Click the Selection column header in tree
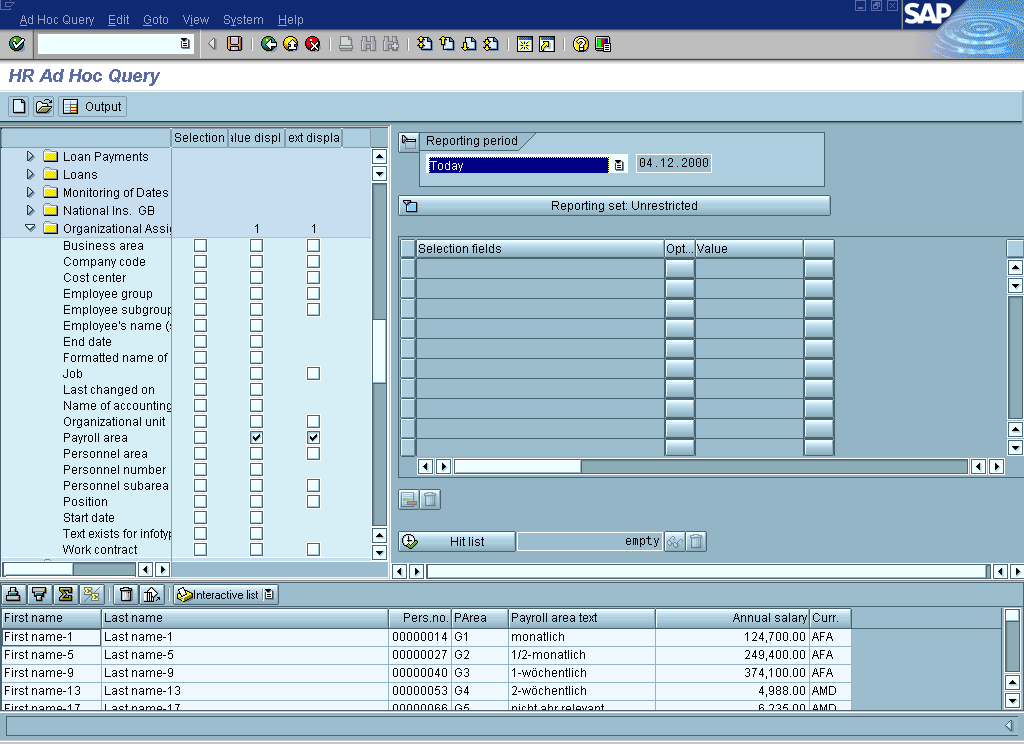Viewport: 1024px width, 744px height. (x=199, y=138)
